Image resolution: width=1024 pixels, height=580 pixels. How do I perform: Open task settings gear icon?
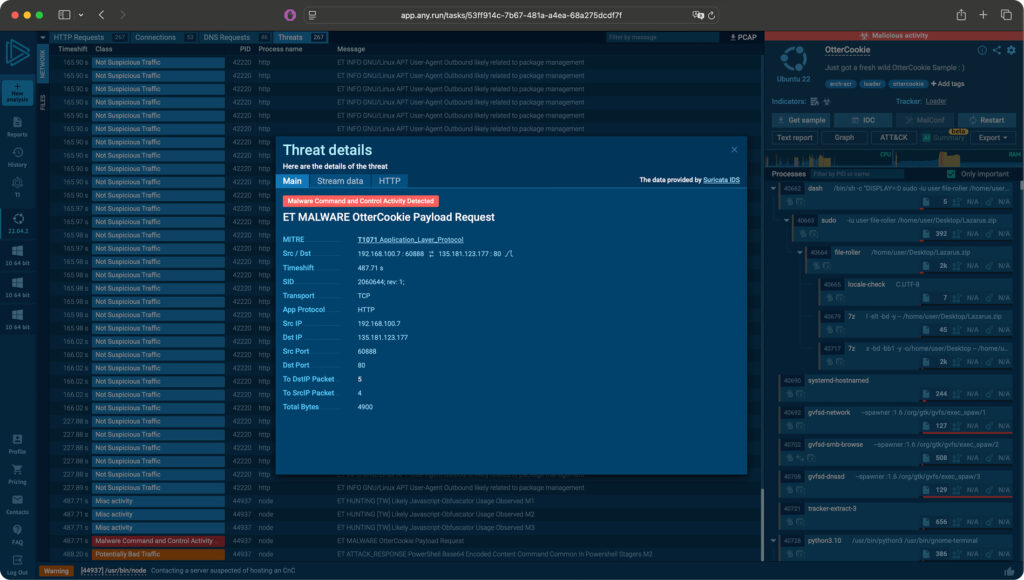click(1012, 50)
